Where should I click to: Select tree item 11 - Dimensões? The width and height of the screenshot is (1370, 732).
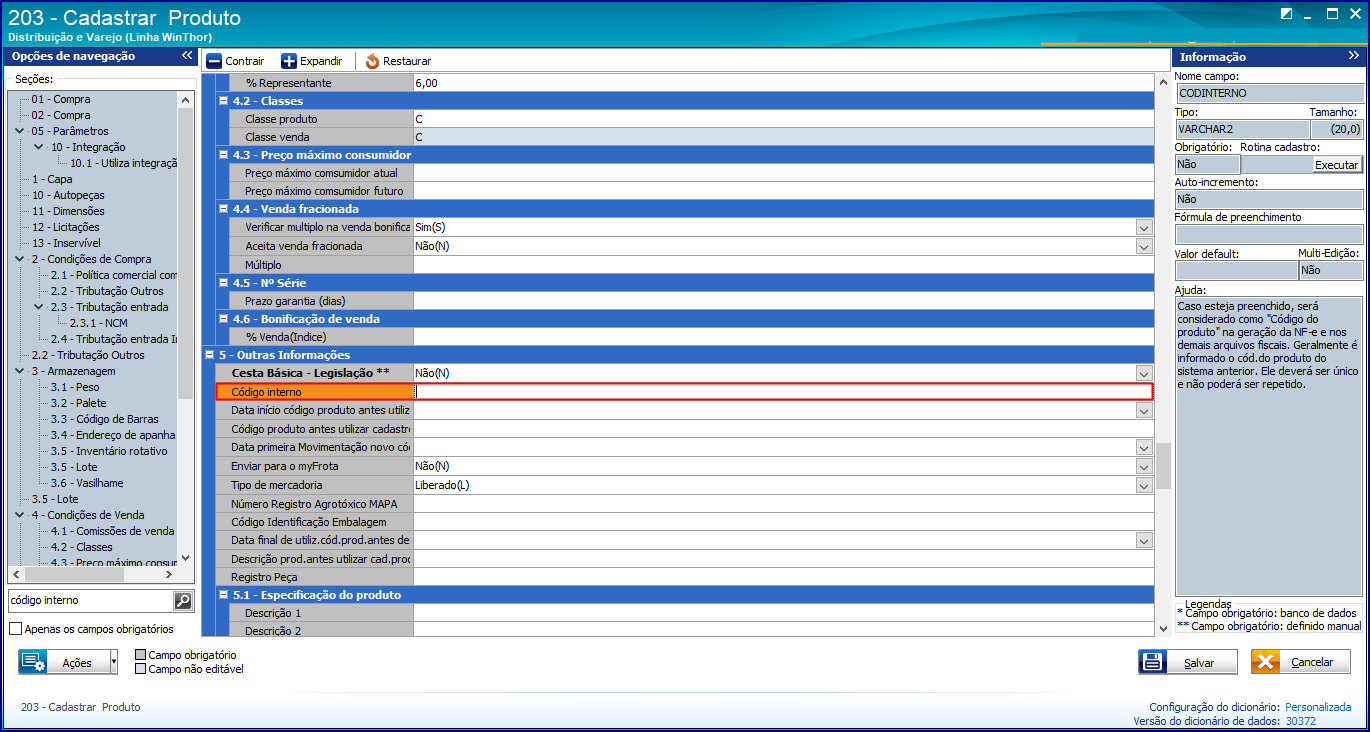pos(67,211)
